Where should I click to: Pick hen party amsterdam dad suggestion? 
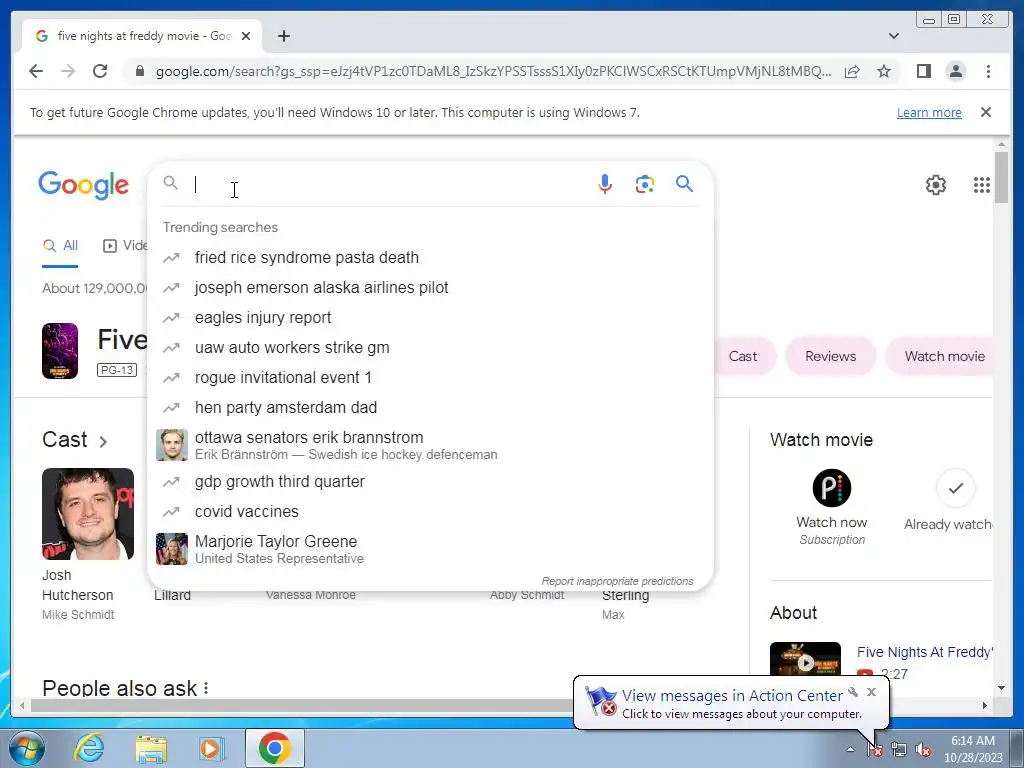pos(431,408)
